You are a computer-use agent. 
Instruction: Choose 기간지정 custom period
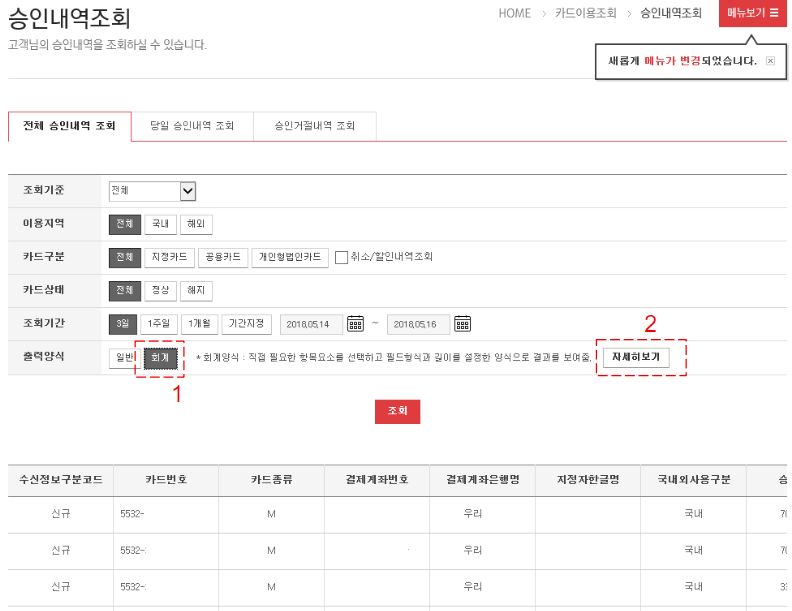pyautogui.click(x=246, y=324)
